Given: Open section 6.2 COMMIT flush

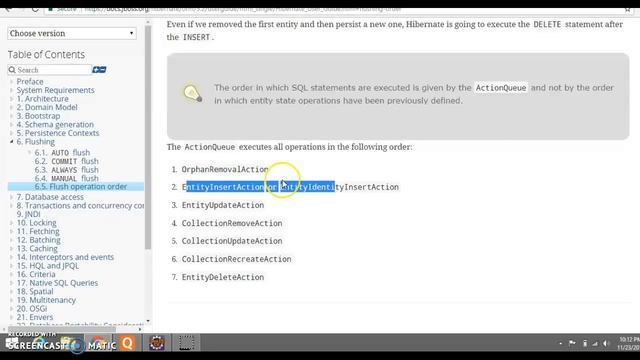Looking at the screenshot, I should (67, 161).
